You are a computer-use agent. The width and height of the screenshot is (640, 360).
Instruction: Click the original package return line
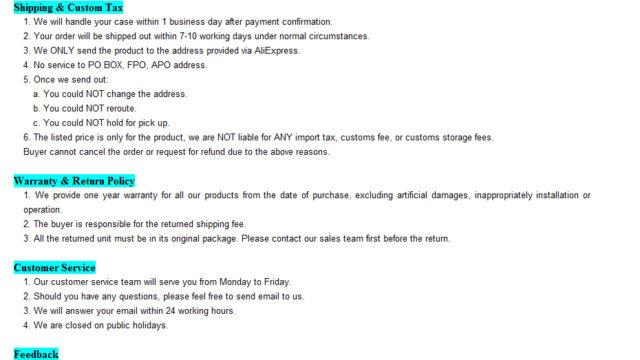[x=236, y=238]
